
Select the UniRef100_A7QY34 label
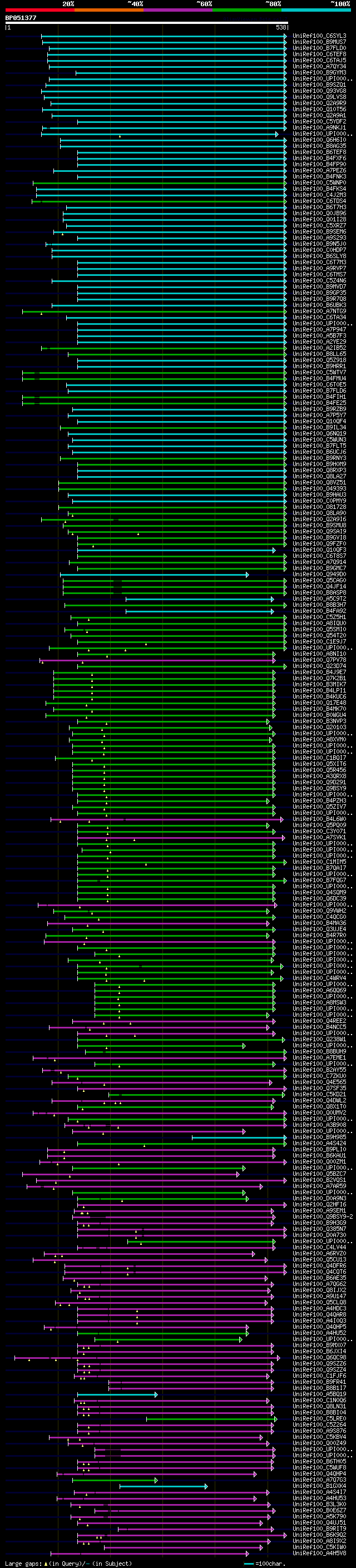[319, 66]
